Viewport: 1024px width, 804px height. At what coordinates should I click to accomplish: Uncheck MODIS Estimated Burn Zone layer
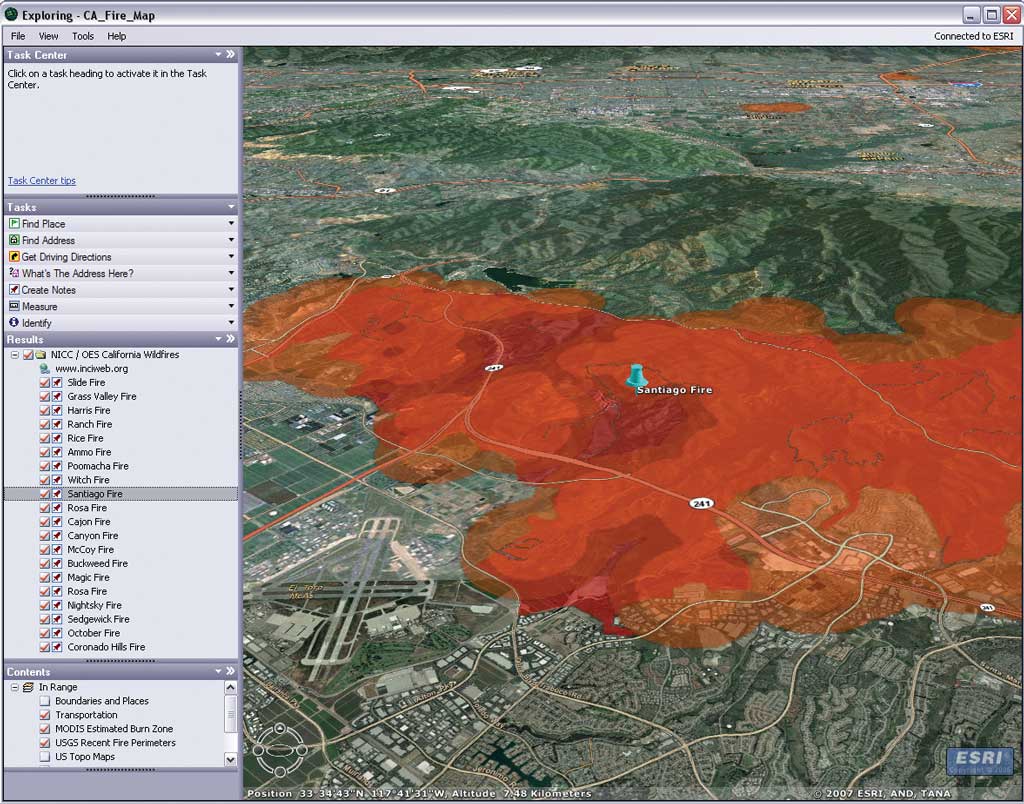(x=44, y=729)
